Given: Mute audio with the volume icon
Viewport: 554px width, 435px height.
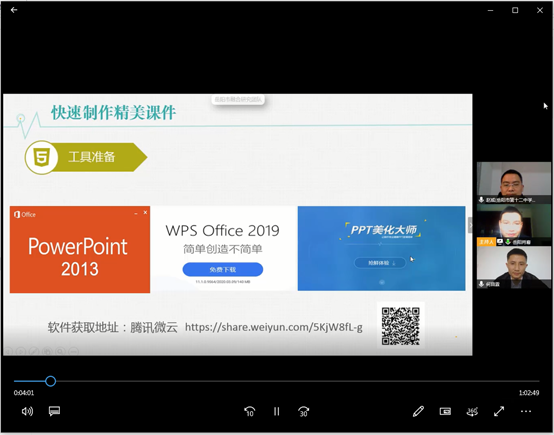Looking at the screenshot, I should tap(27, 411).
